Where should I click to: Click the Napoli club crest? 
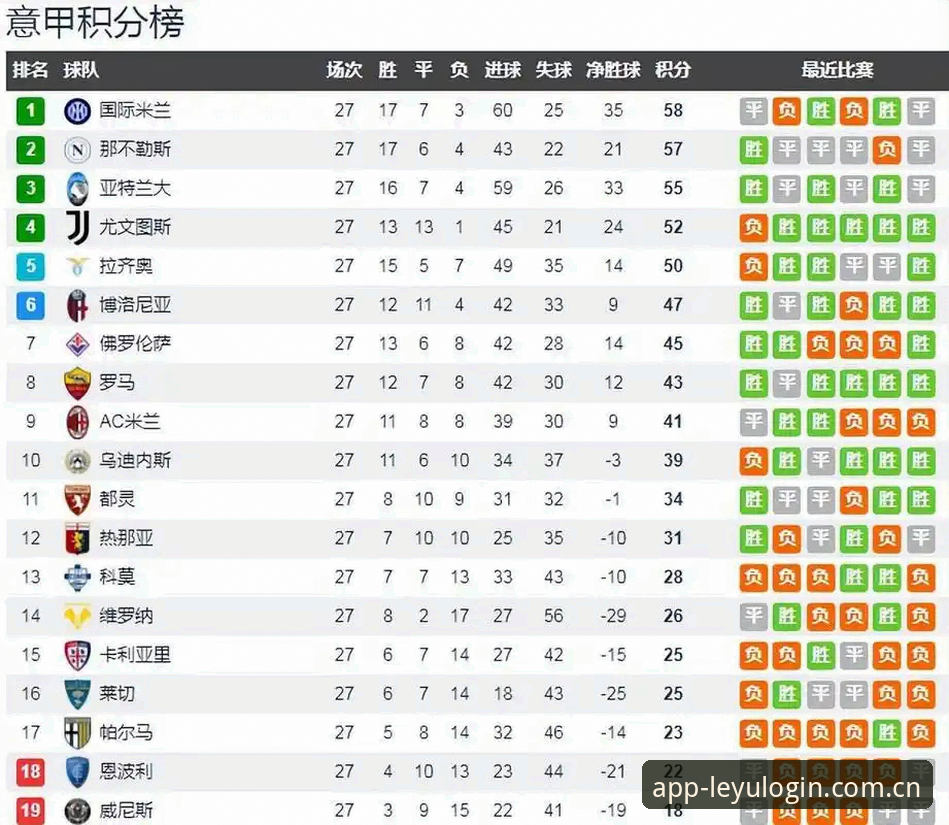[x=77, y=150]
